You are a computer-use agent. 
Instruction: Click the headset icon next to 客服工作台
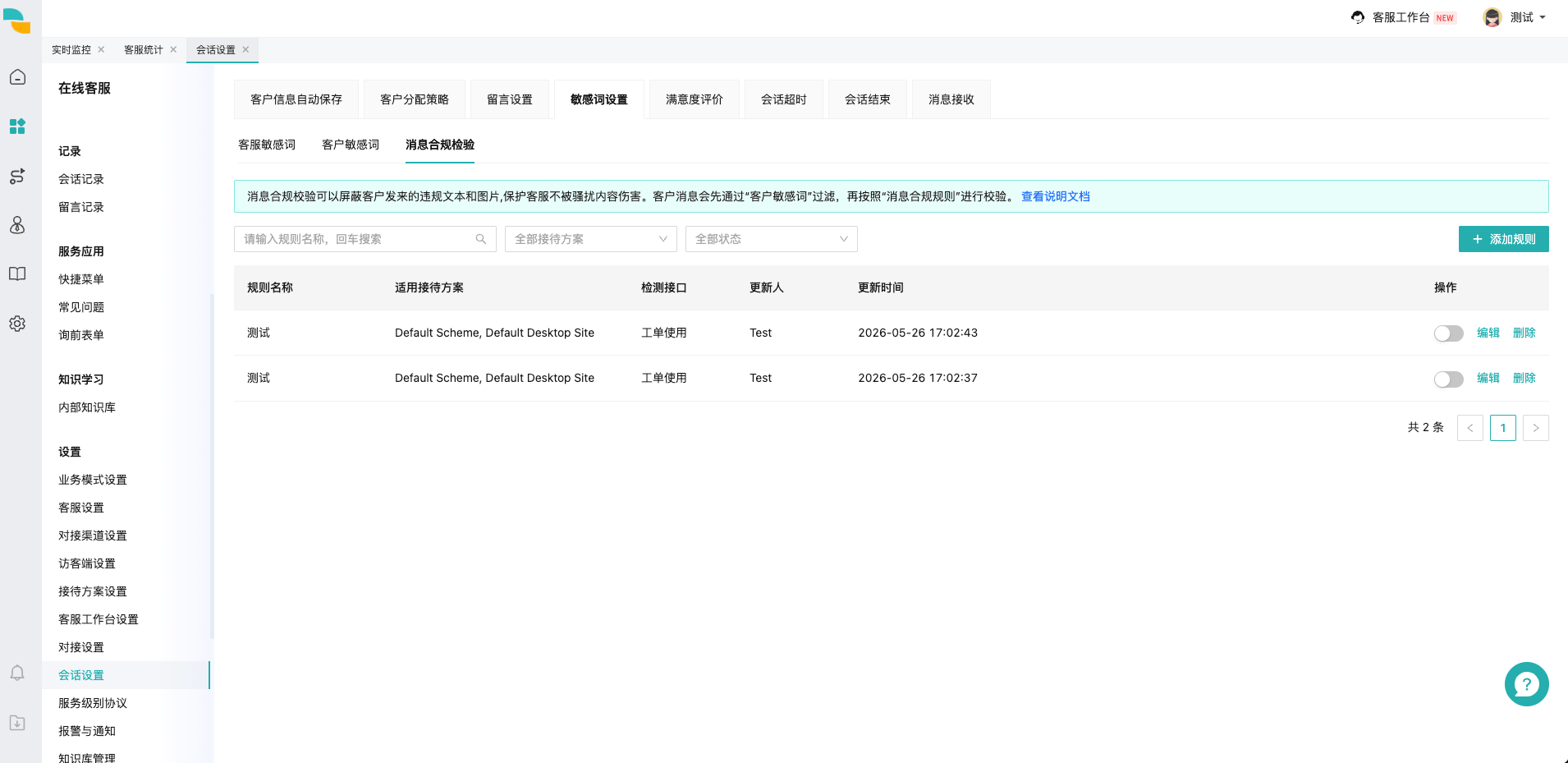[1358, 17]
